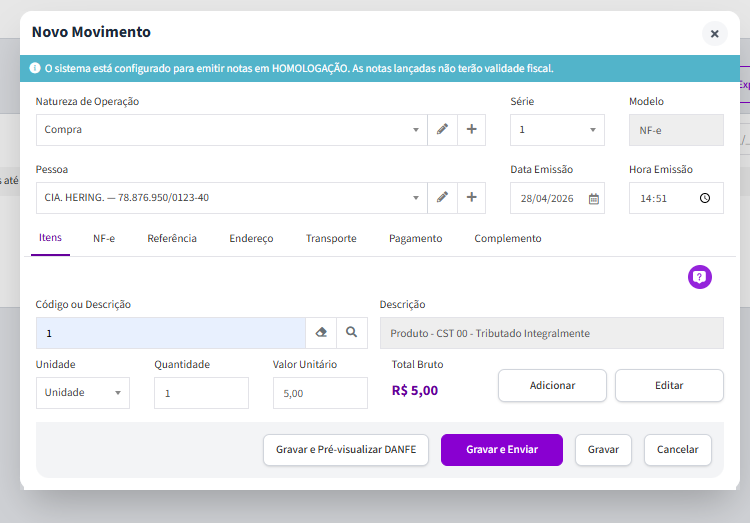
Task: Switch to the Endereço tab
Action: coord(251,238)
